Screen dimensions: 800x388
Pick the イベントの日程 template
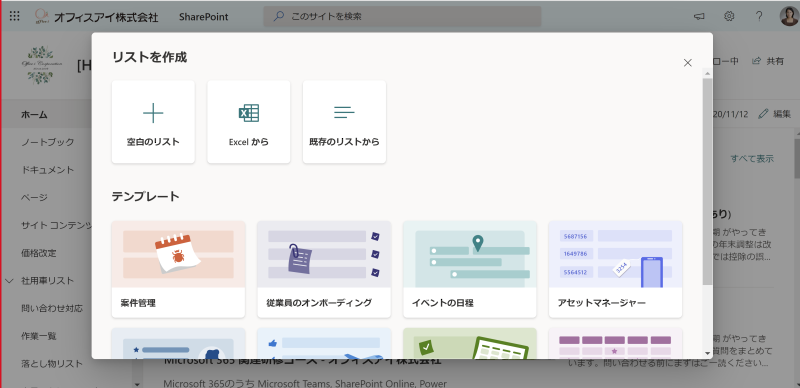[x=470, y=269]
